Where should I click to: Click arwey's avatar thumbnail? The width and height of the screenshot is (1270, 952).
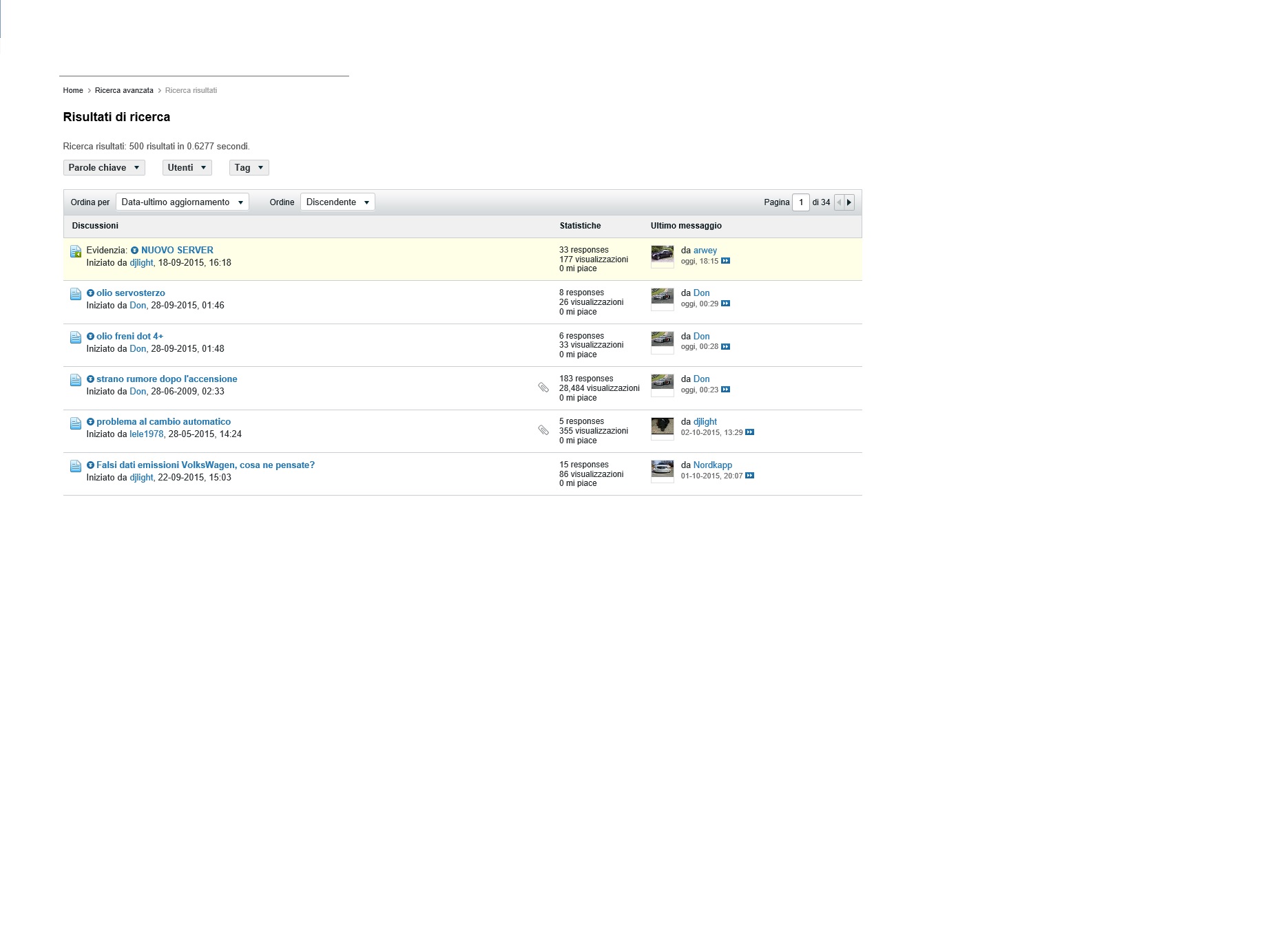[x=662, y=255]
